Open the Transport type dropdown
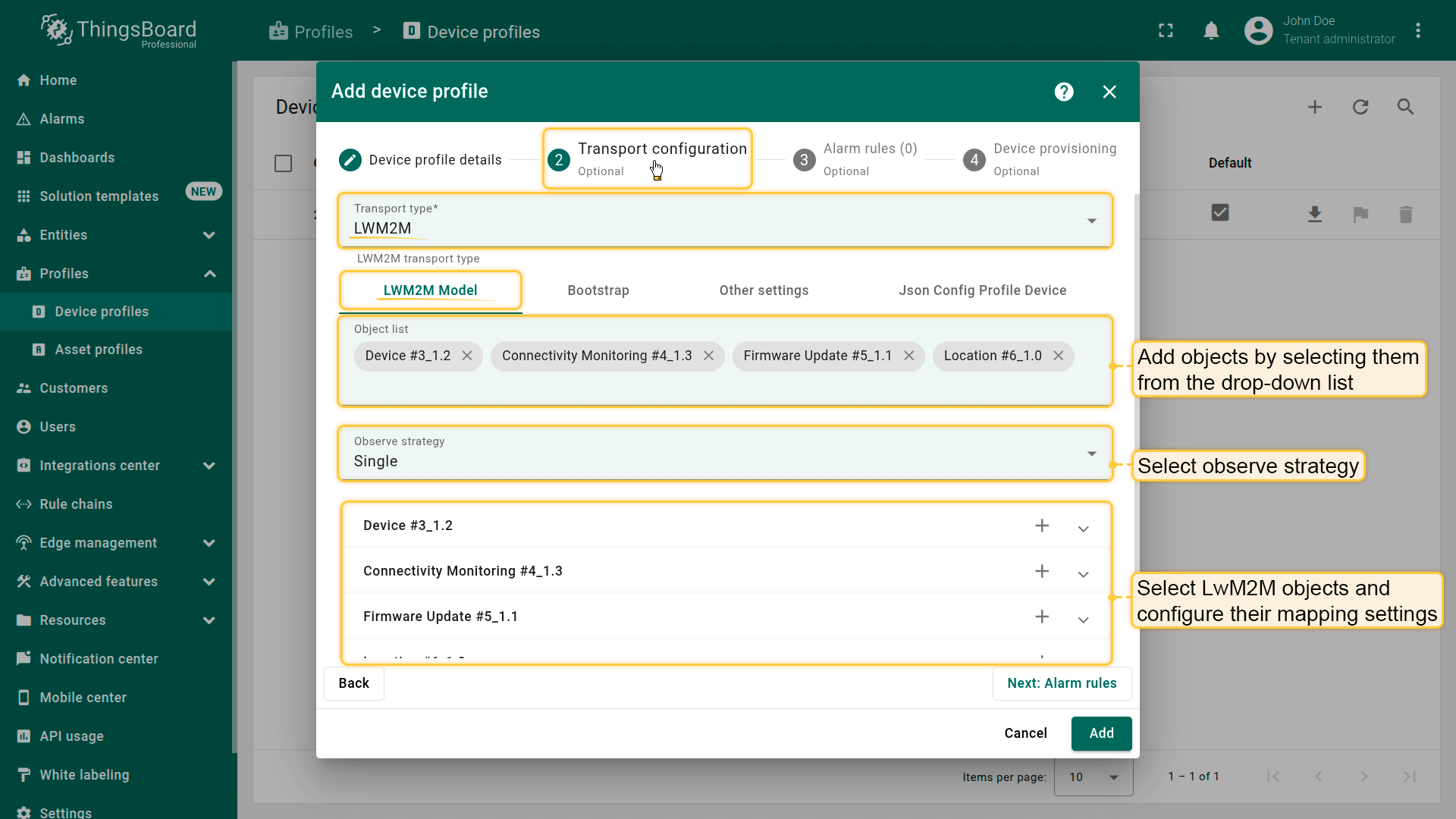 [1091, 221]
